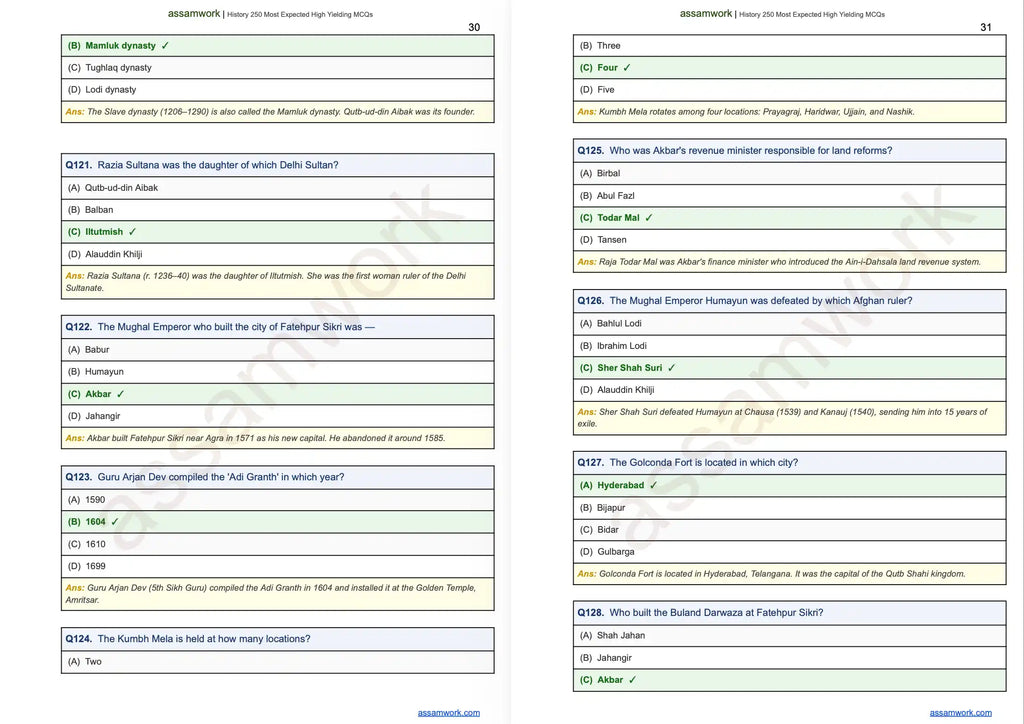Click the Q121 Razia Sultana question heading
Screen dimensions: 1024x724
[x=278, y=165]
